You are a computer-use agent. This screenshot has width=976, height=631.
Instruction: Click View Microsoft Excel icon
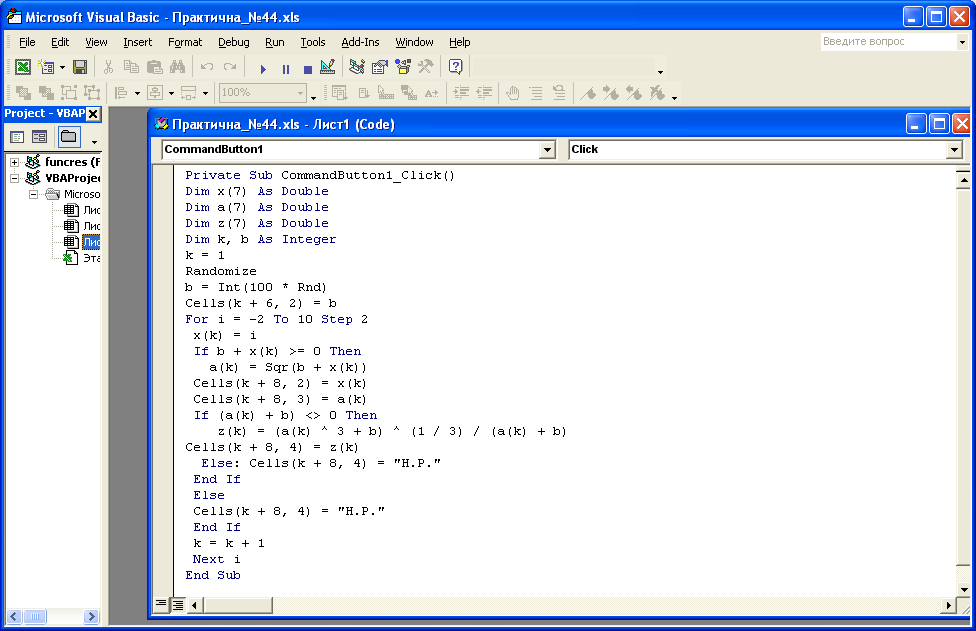(22, 67)
